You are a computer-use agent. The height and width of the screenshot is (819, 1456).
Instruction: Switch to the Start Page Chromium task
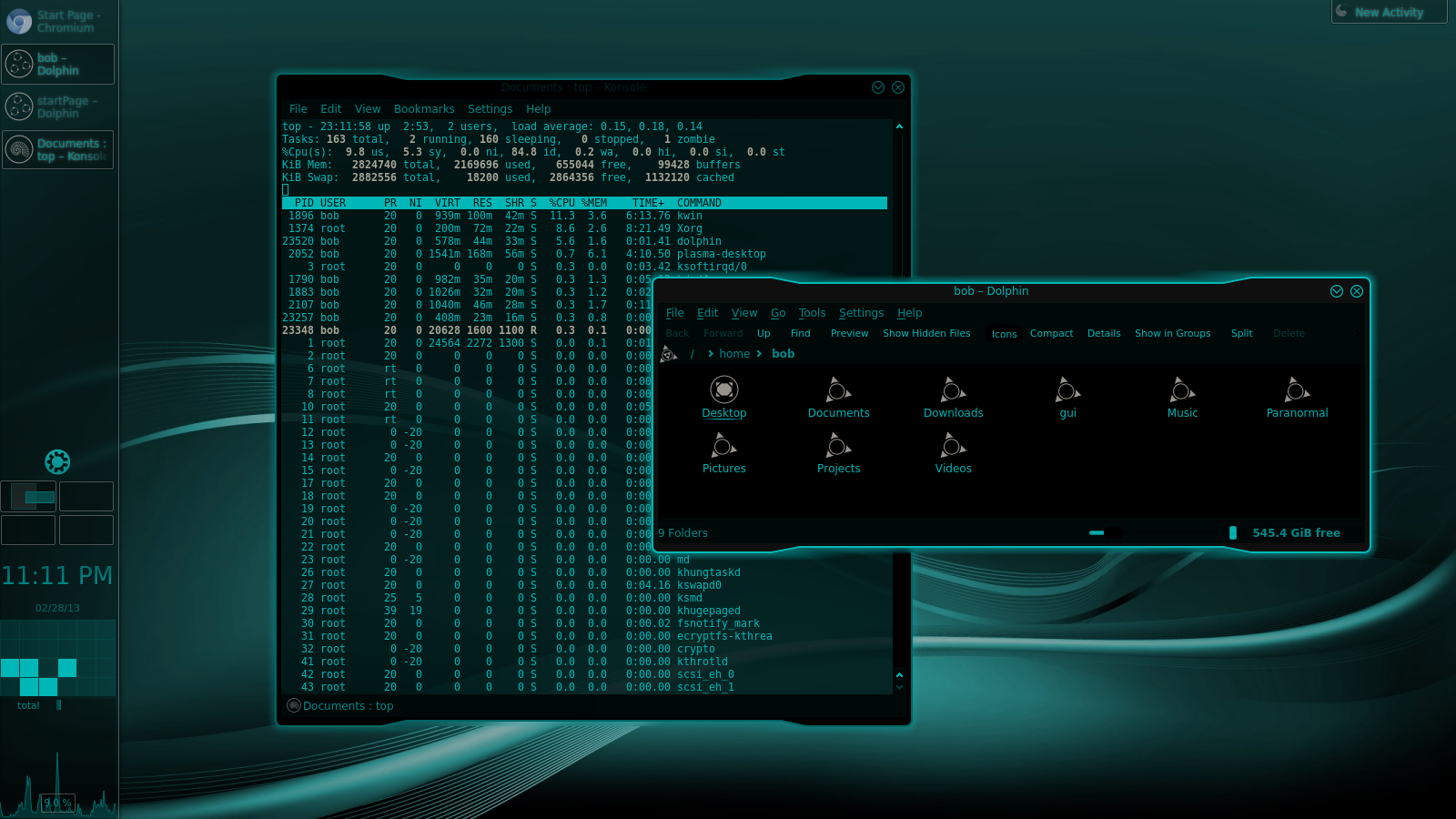point(58,22)
